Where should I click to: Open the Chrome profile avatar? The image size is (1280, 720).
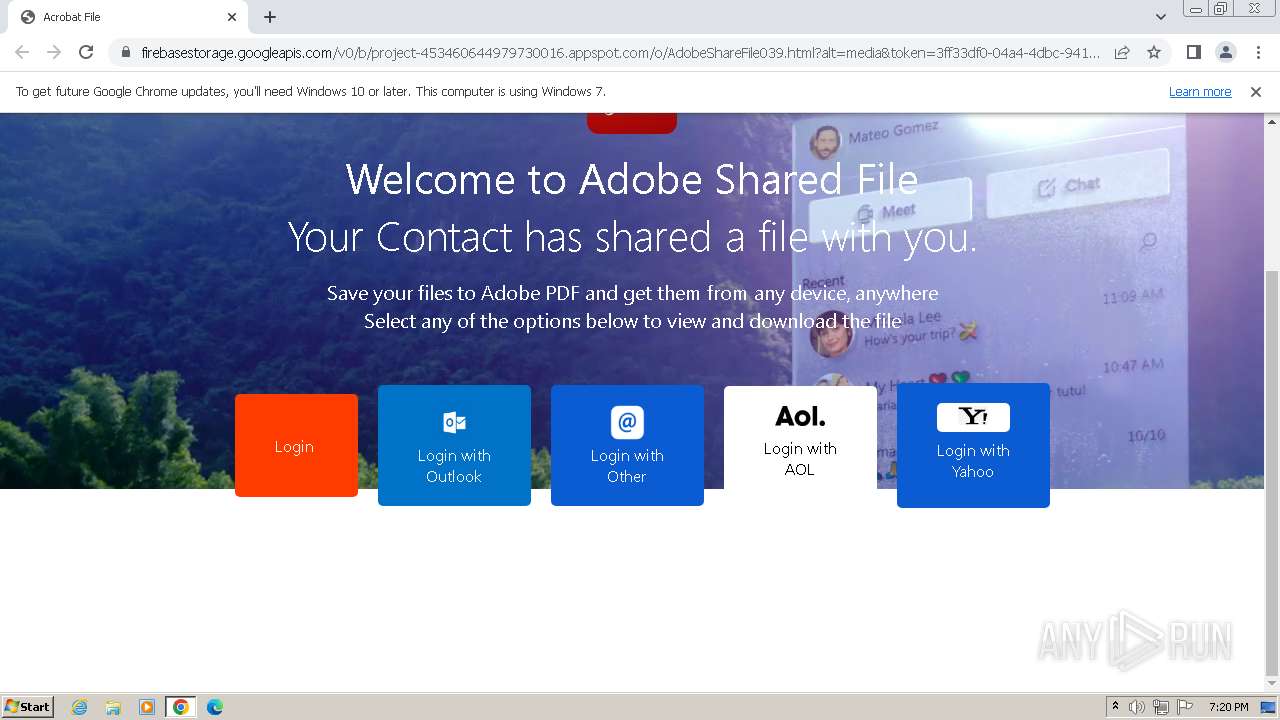(x=1225, y=52)
